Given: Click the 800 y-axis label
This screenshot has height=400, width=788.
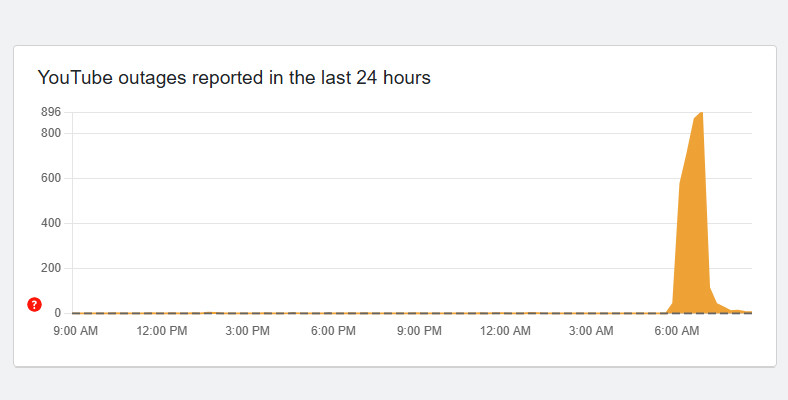Looking at the screenshot, I should [51, 134].
